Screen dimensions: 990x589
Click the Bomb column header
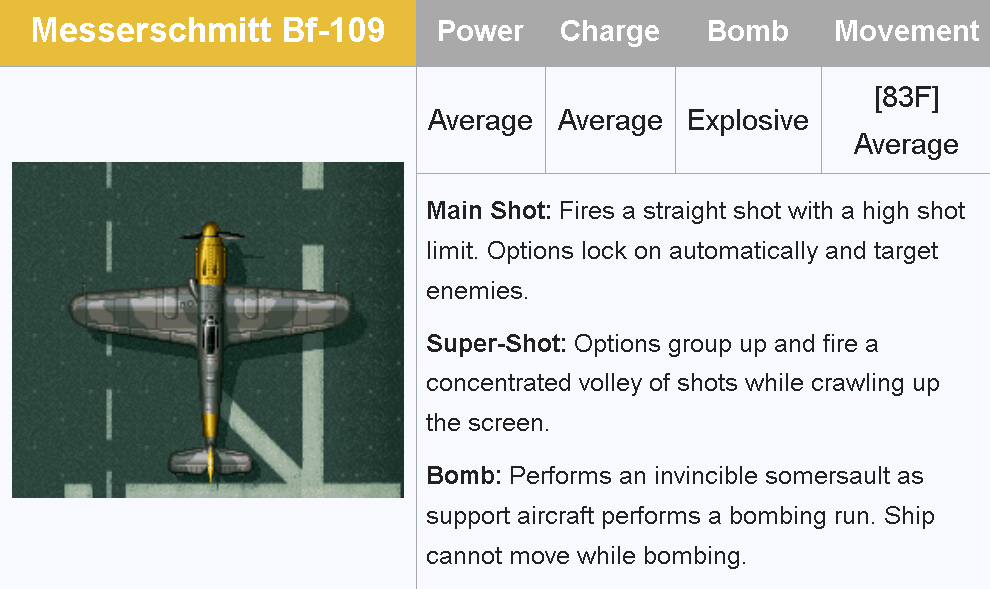point(747,31)
